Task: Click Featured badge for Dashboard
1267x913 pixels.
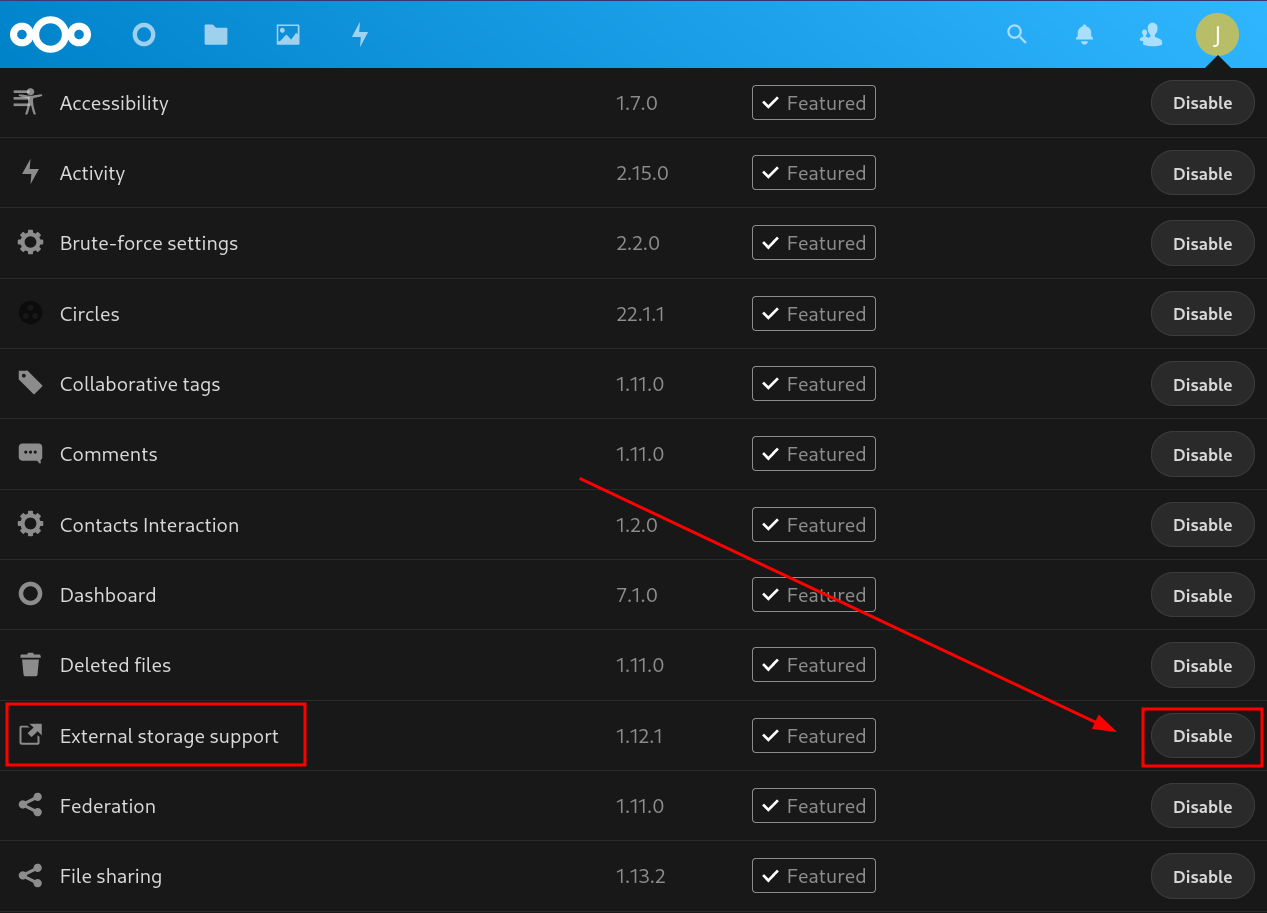Action: 813,595
